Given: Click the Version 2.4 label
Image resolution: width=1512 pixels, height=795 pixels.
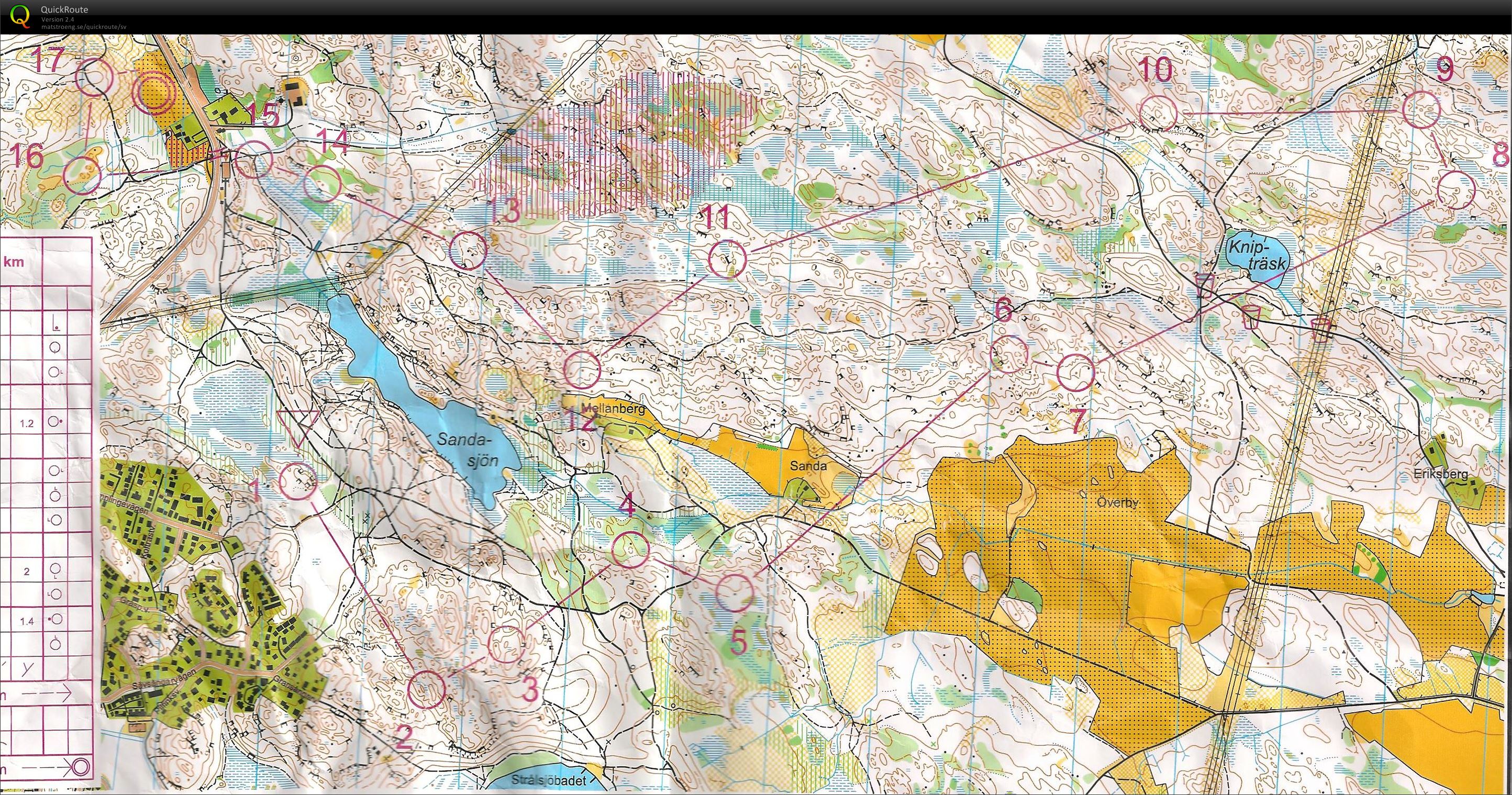Looking at the screenshot, I should click(57, 19).
